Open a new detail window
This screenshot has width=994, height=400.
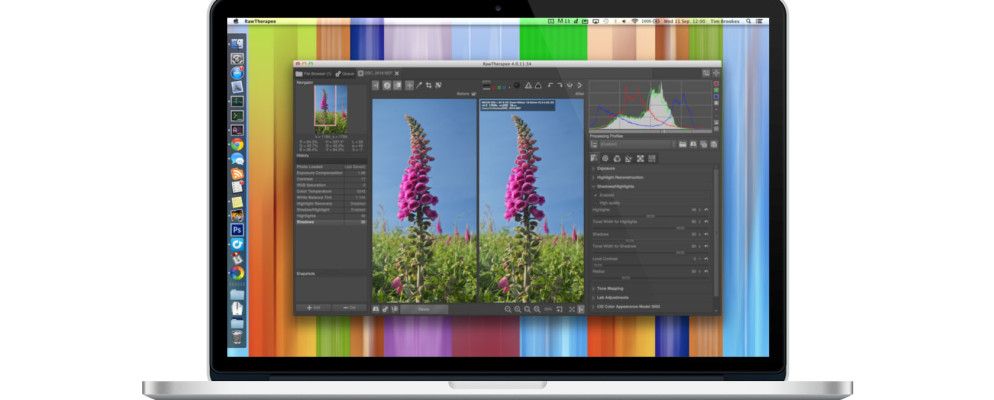pyautogui.click(x=558, y=309)
